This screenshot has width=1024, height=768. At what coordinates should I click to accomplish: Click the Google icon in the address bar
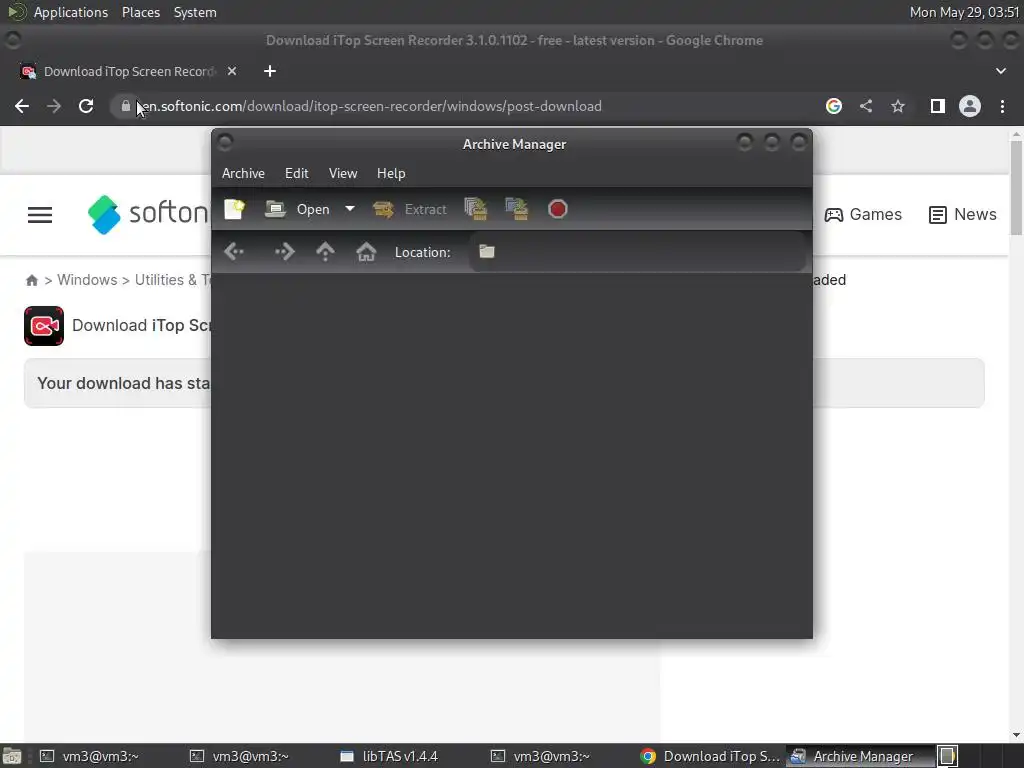pyautogui.click(x=834, y=106)
